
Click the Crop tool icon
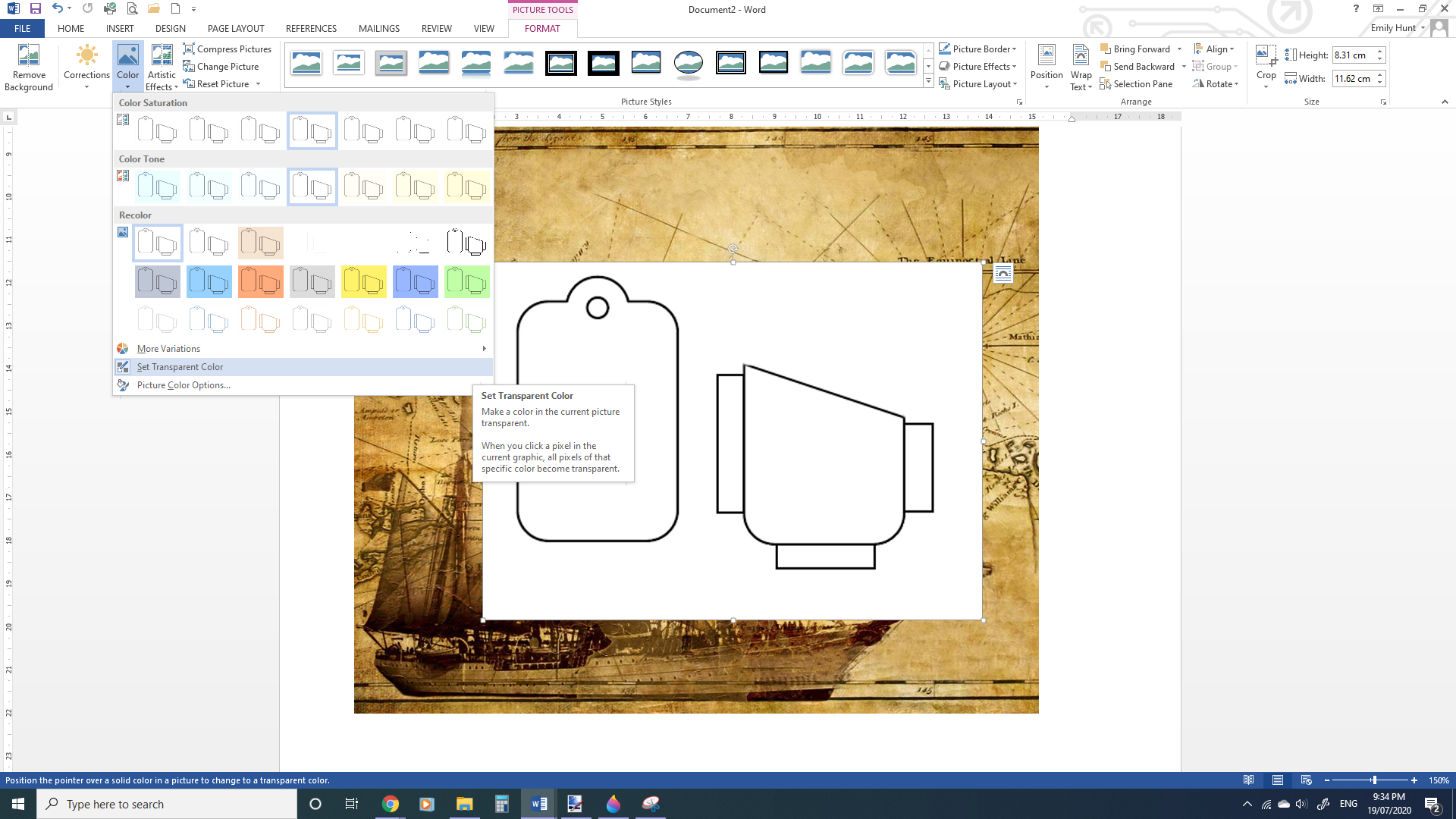[x=1265, y=56]
